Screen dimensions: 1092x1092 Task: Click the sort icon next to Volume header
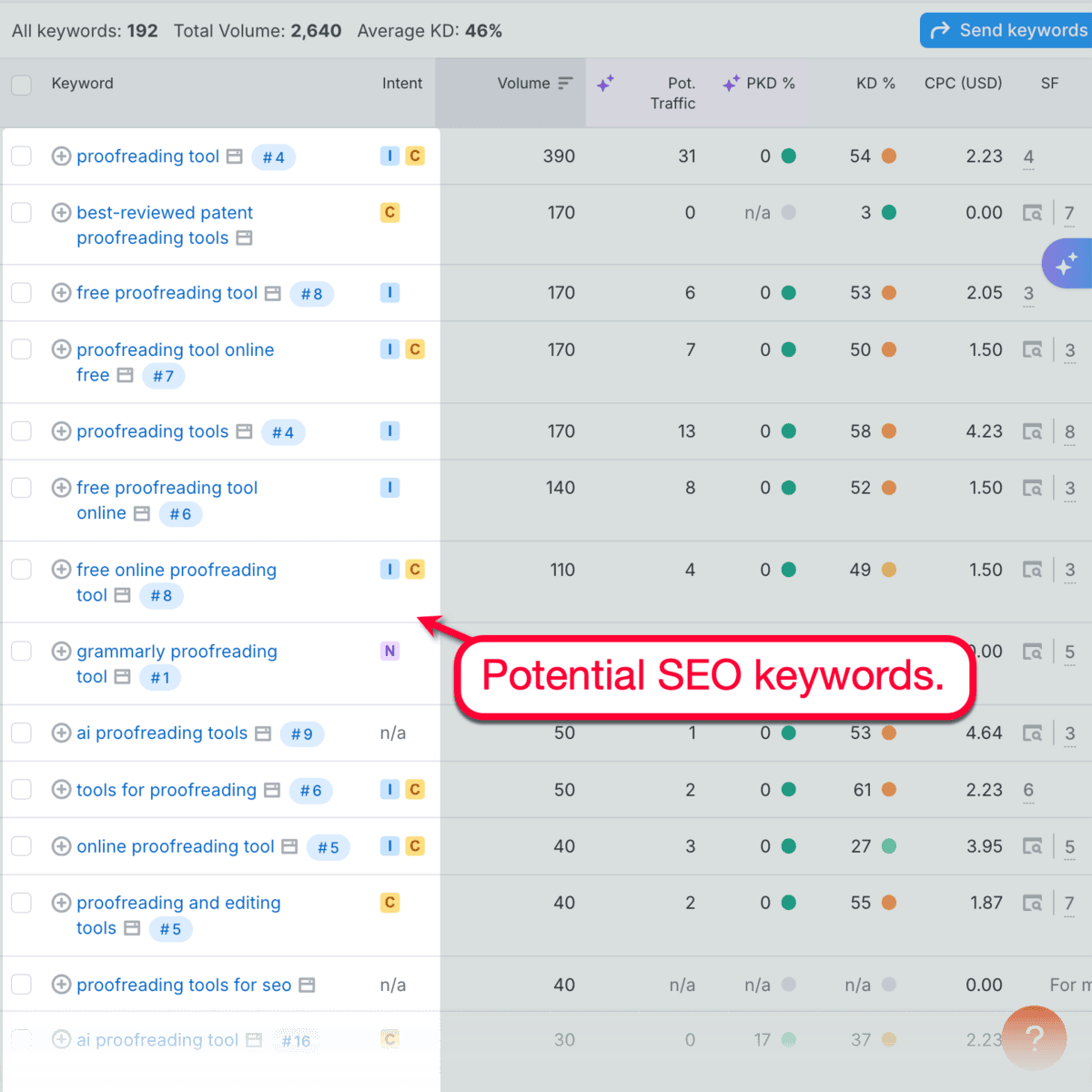point(564,83)
